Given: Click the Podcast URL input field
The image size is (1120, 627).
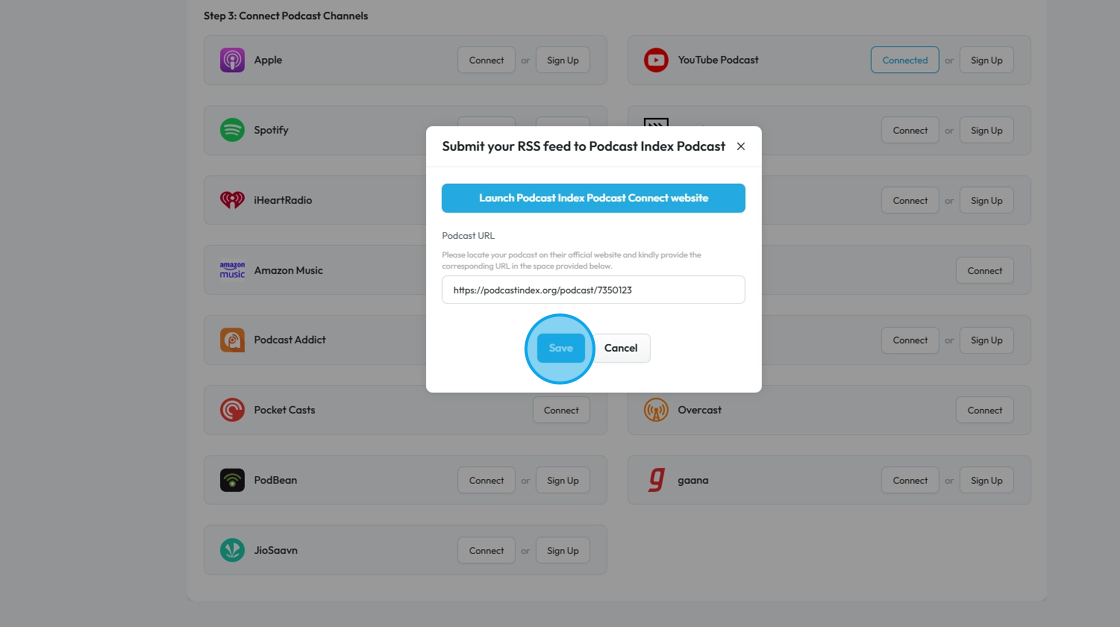Looking at the screenshot, I should pos(593,290).
